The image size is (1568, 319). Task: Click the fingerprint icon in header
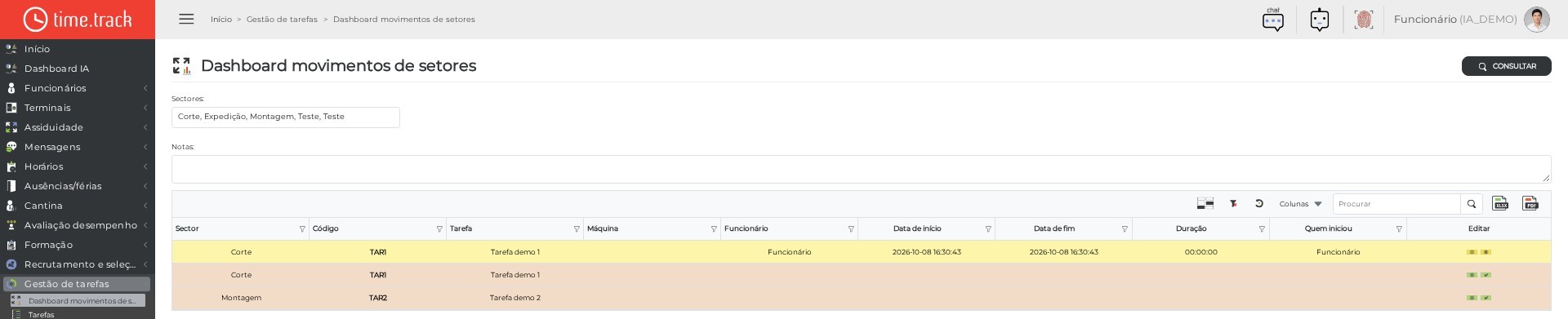coord(1363,20)
